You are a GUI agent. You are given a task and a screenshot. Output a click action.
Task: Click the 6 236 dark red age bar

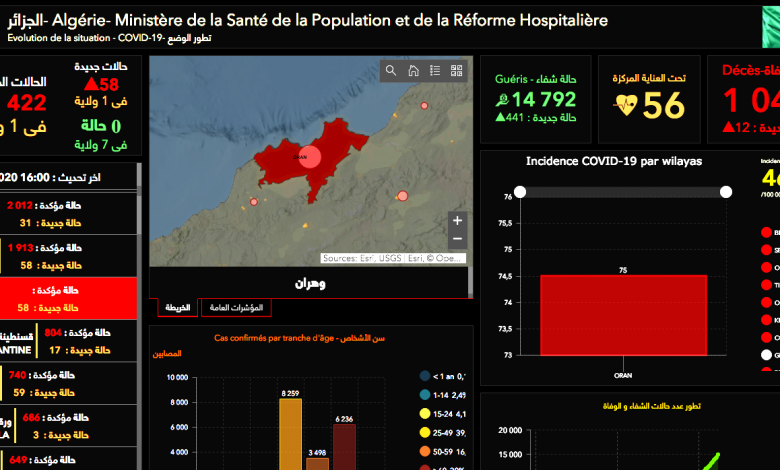click(x=344, y=447)
